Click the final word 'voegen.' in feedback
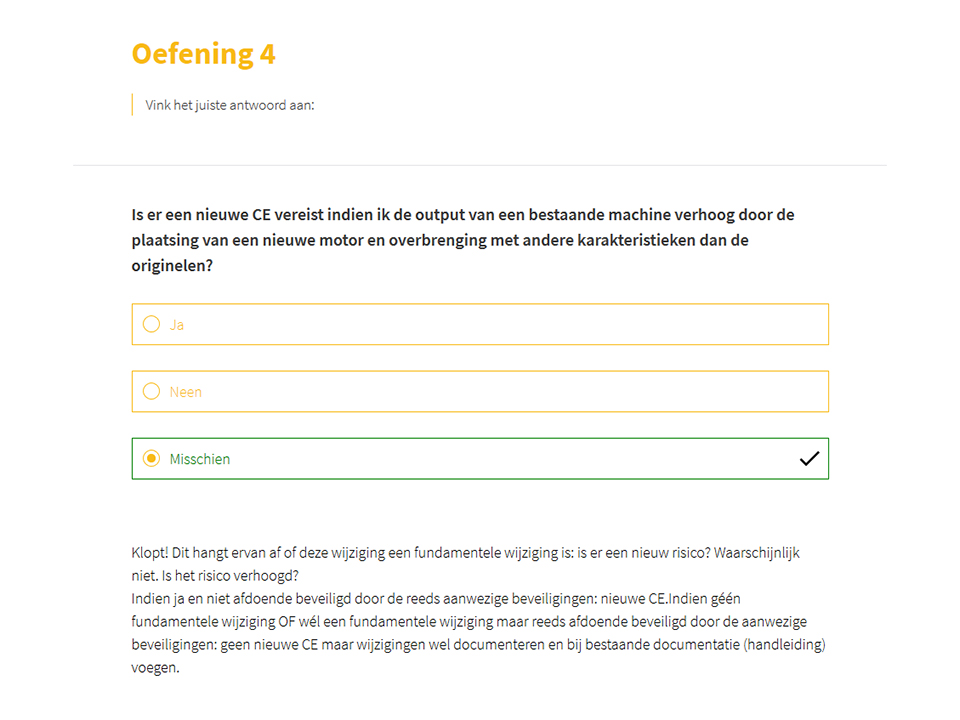Screen dimensions: 960x720 [156, 668]
